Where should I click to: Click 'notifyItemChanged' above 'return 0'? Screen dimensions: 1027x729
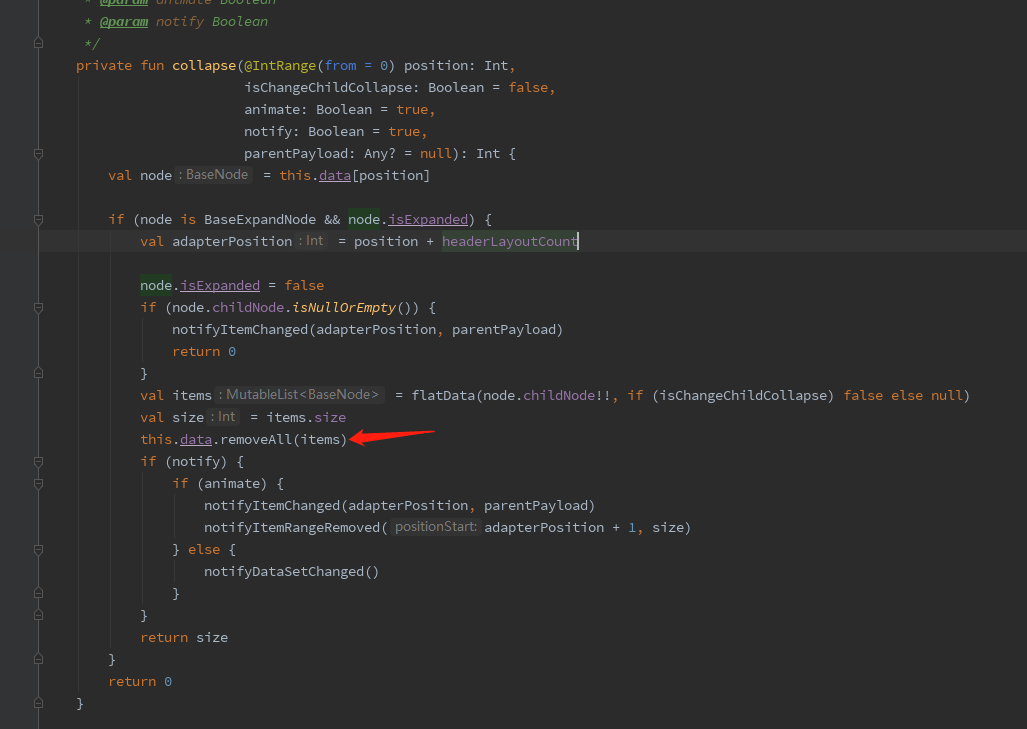pyautogui.click(x=240, y=329)
